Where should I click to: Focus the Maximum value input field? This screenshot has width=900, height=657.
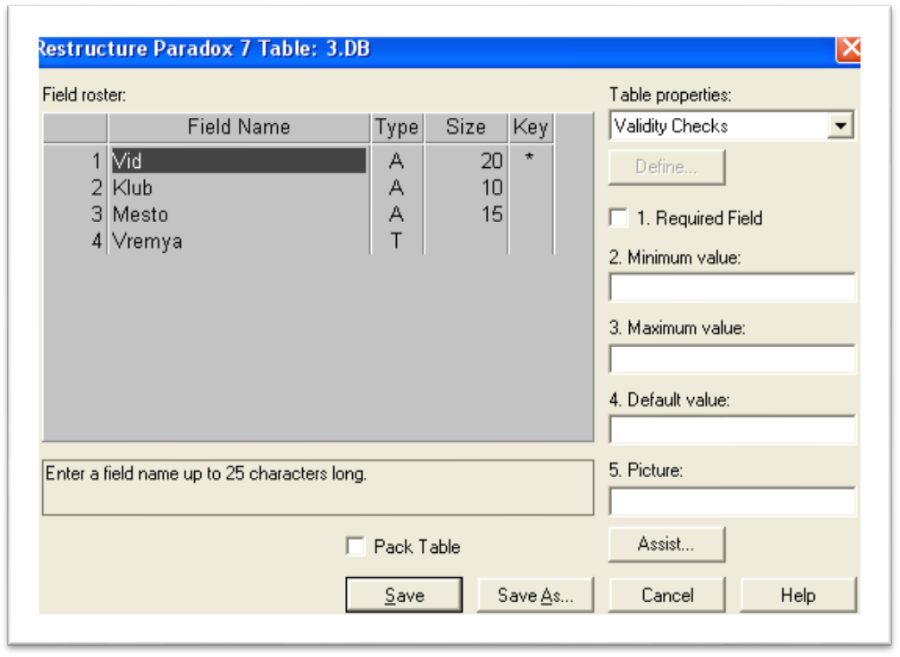[732, 359]
